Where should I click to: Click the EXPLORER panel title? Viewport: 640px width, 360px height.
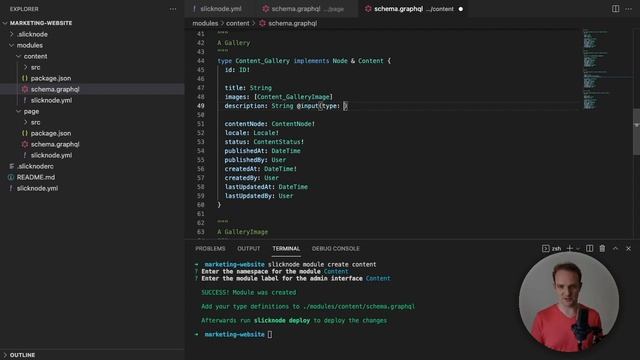[24, 9]
